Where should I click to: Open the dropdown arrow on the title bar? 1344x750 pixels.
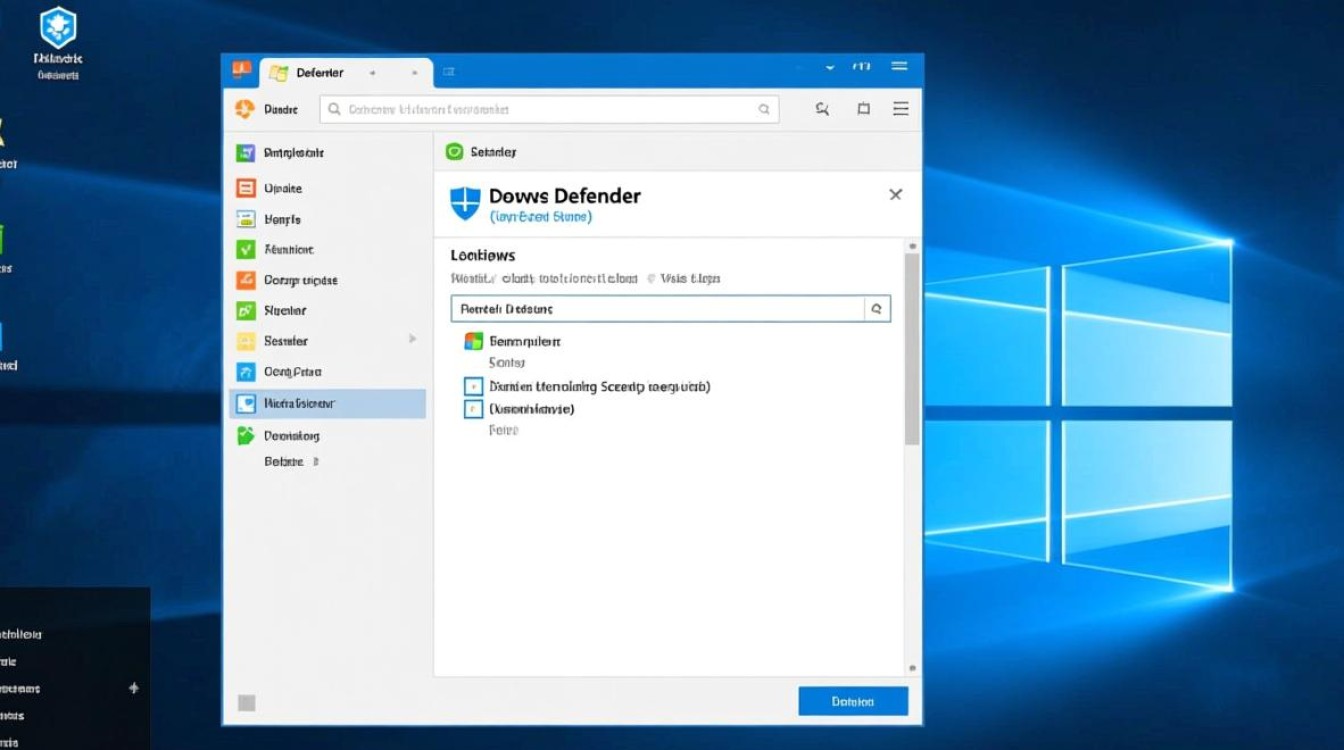pos(827,67)
